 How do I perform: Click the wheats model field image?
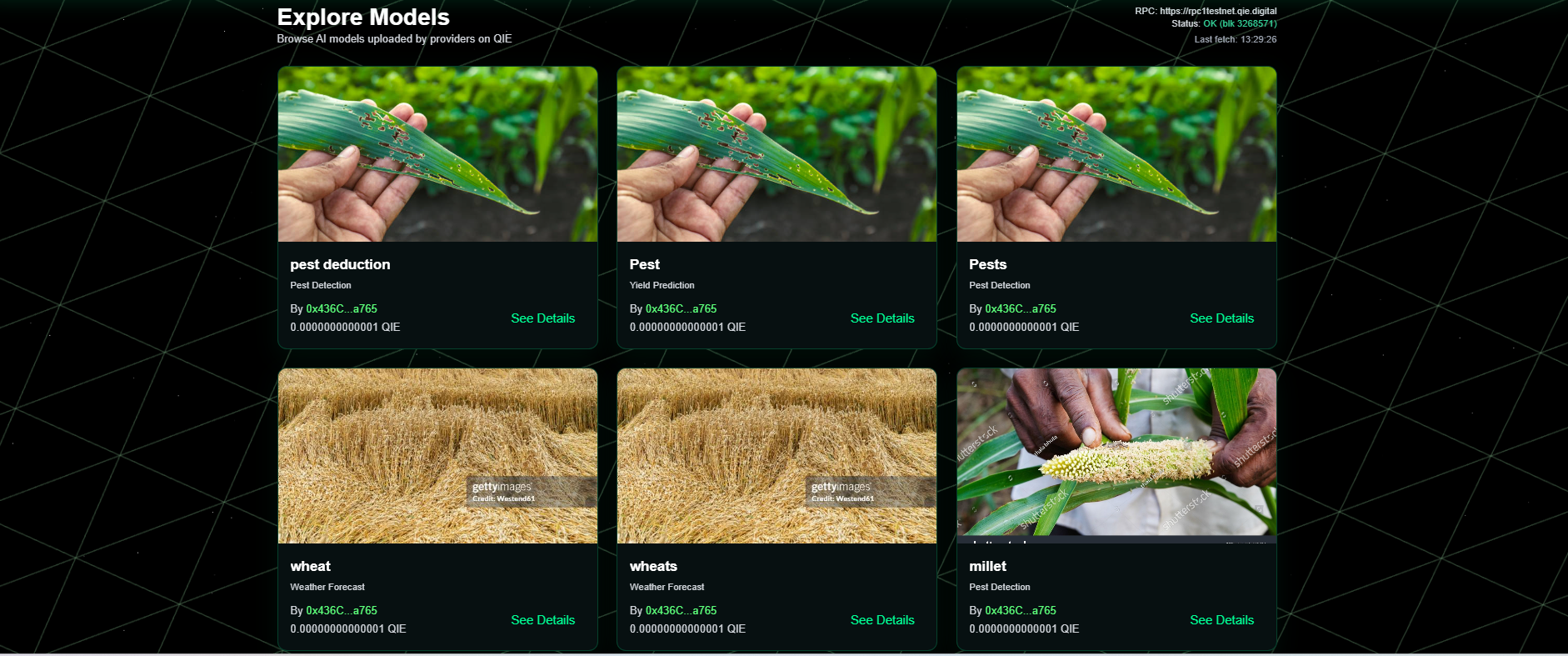777,456
